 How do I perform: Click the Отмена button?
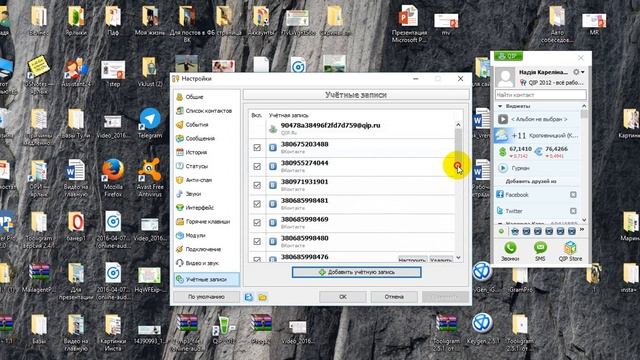[x=394, y=297]
